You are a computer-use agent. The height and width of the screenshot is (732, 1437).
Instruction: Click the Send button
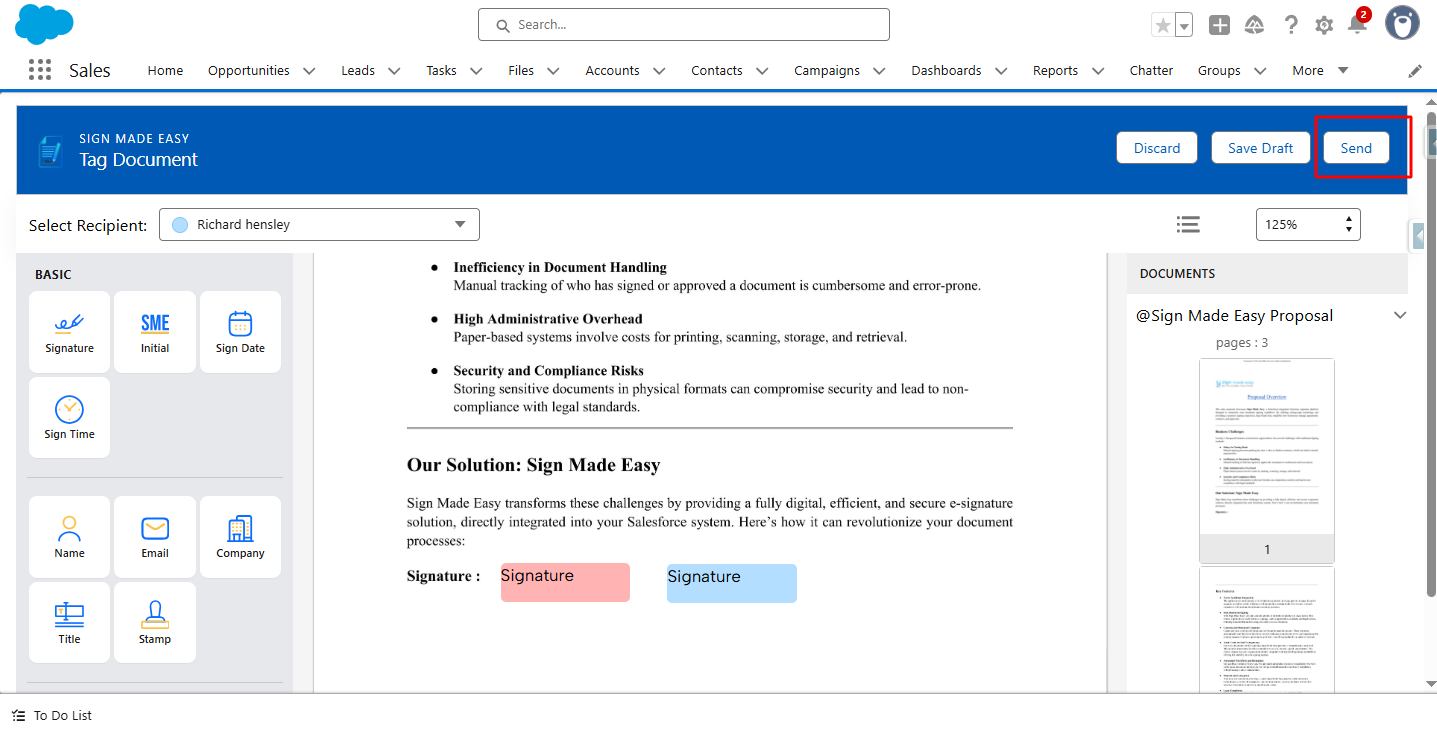point(1356,148)
